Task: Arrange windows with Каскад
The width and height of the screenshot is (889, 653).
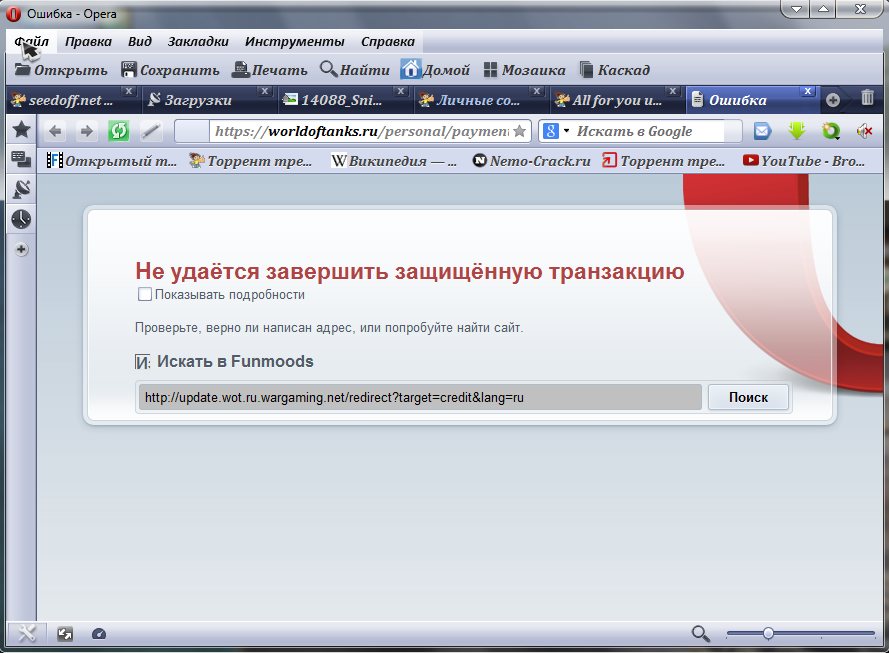Action: pyautogui.click(x=615, y=70)
